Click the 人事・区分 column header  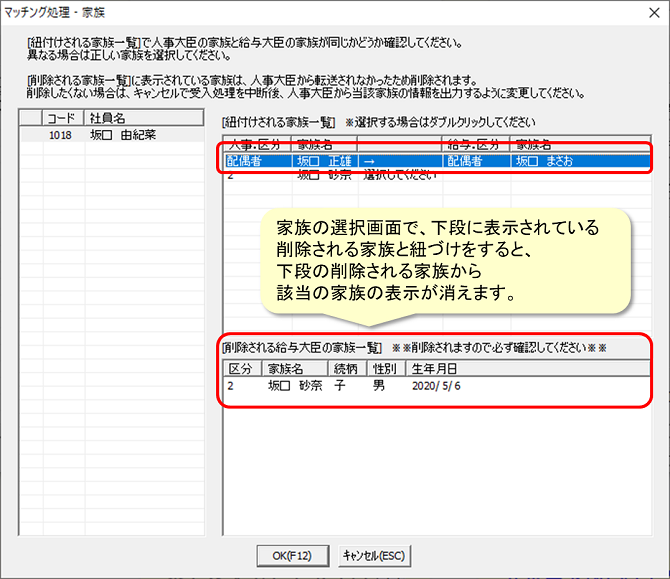coord(255,144)
